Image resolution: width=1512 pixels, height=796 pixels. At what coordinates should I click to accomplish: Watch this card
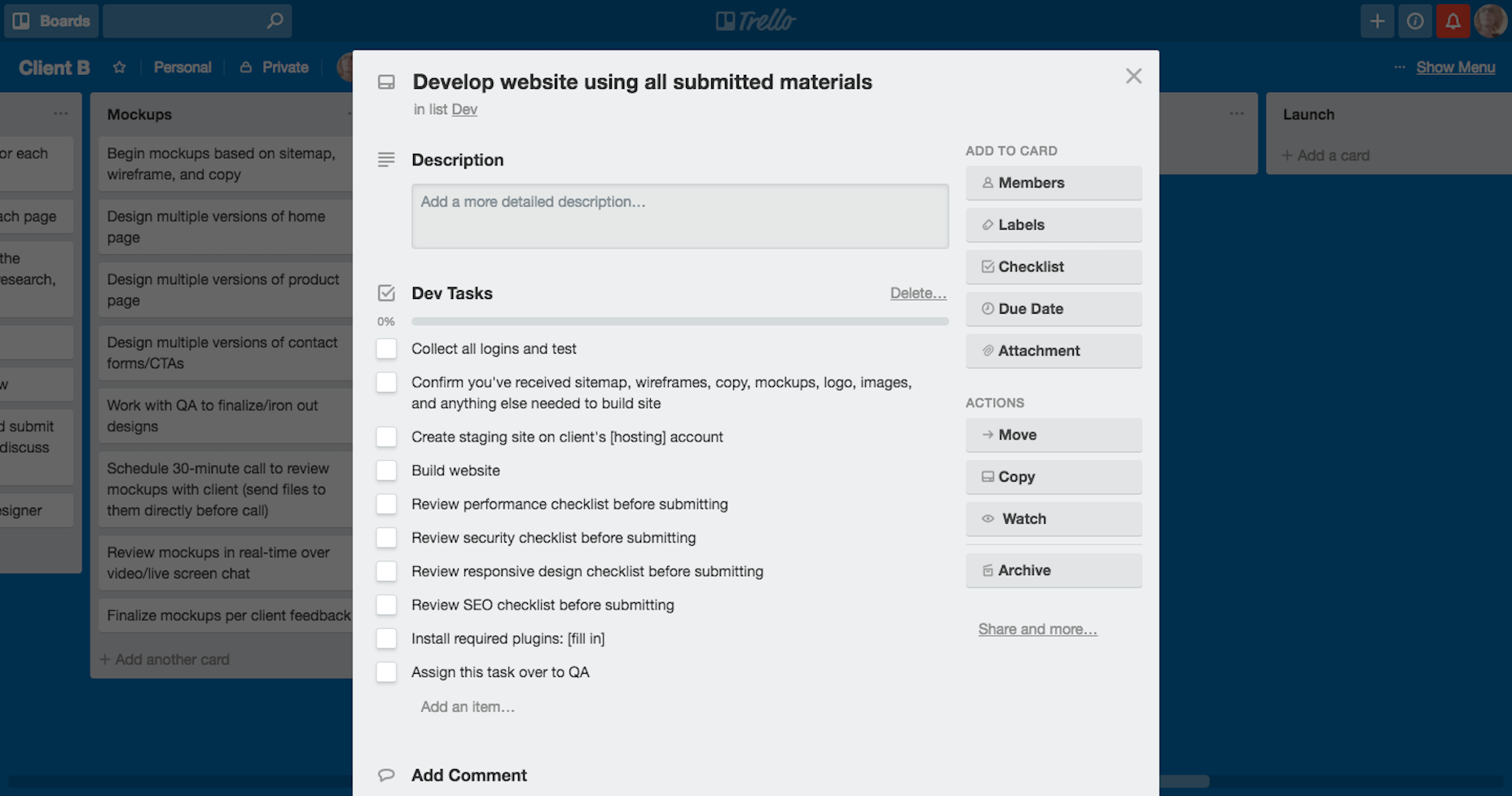pos(1053,519)
